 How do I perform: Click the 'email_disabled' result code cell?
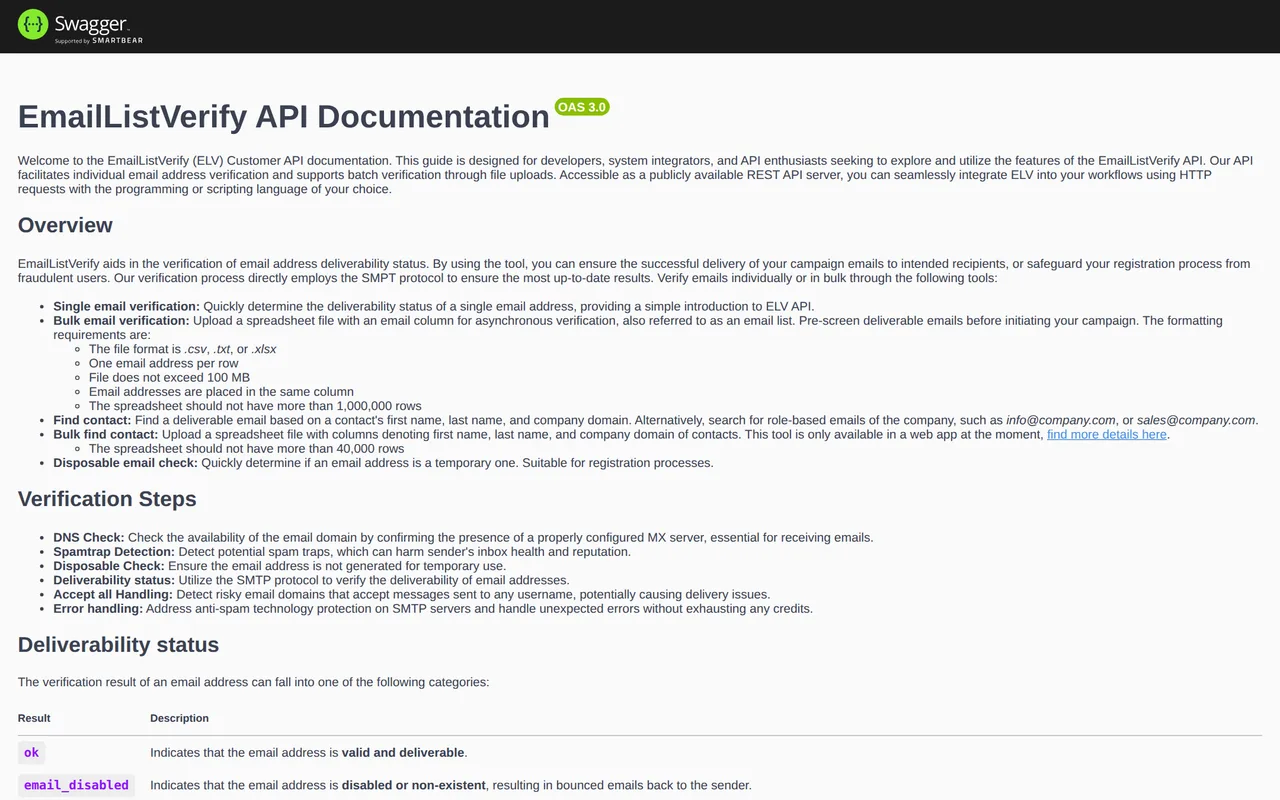76,785
